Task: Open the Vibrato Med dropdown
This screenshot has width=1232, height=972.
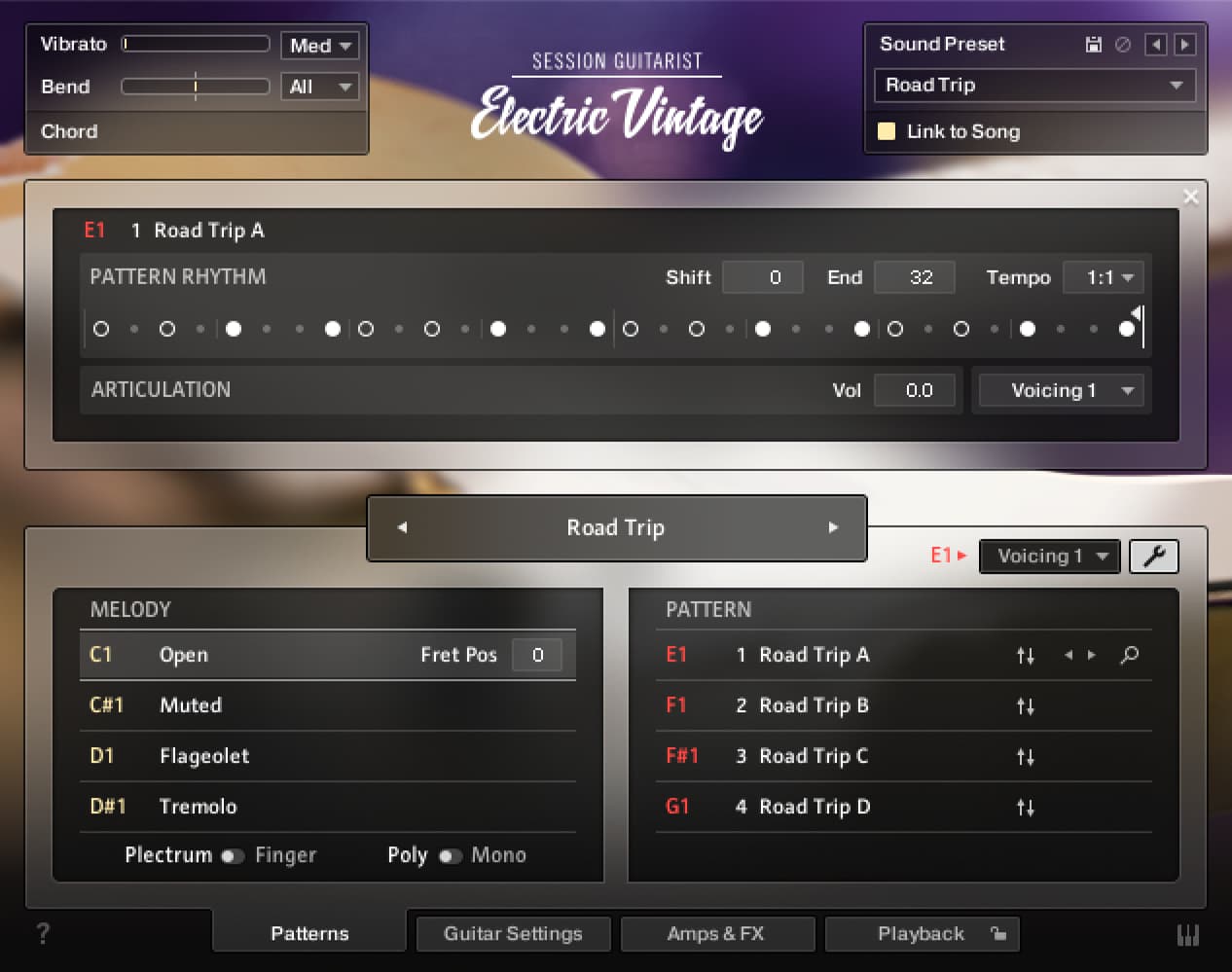Action: pyautogui.click(x=320, y=45)
